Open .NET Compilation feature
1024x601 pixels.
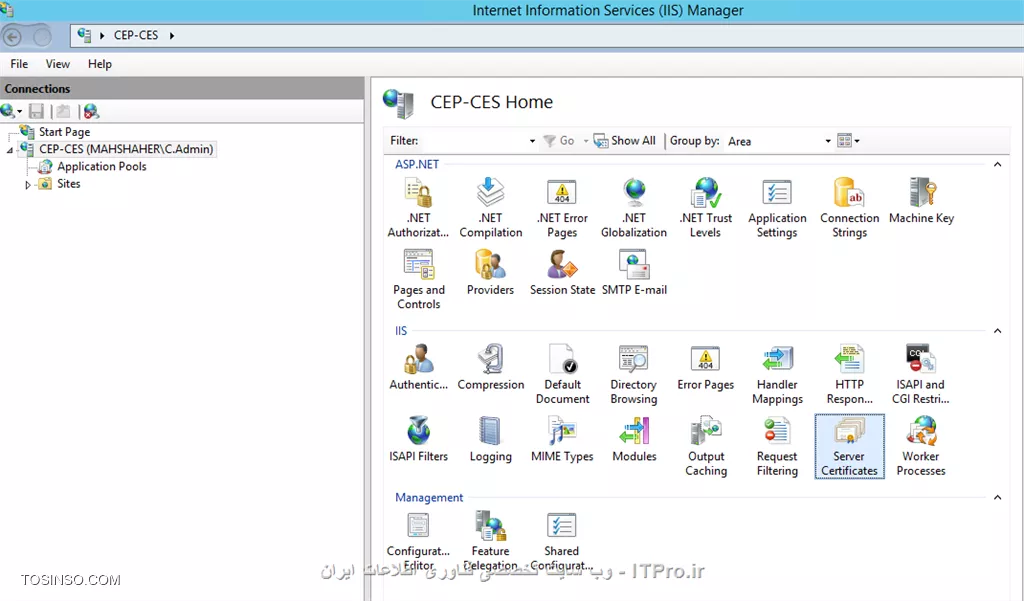(490, 208)
